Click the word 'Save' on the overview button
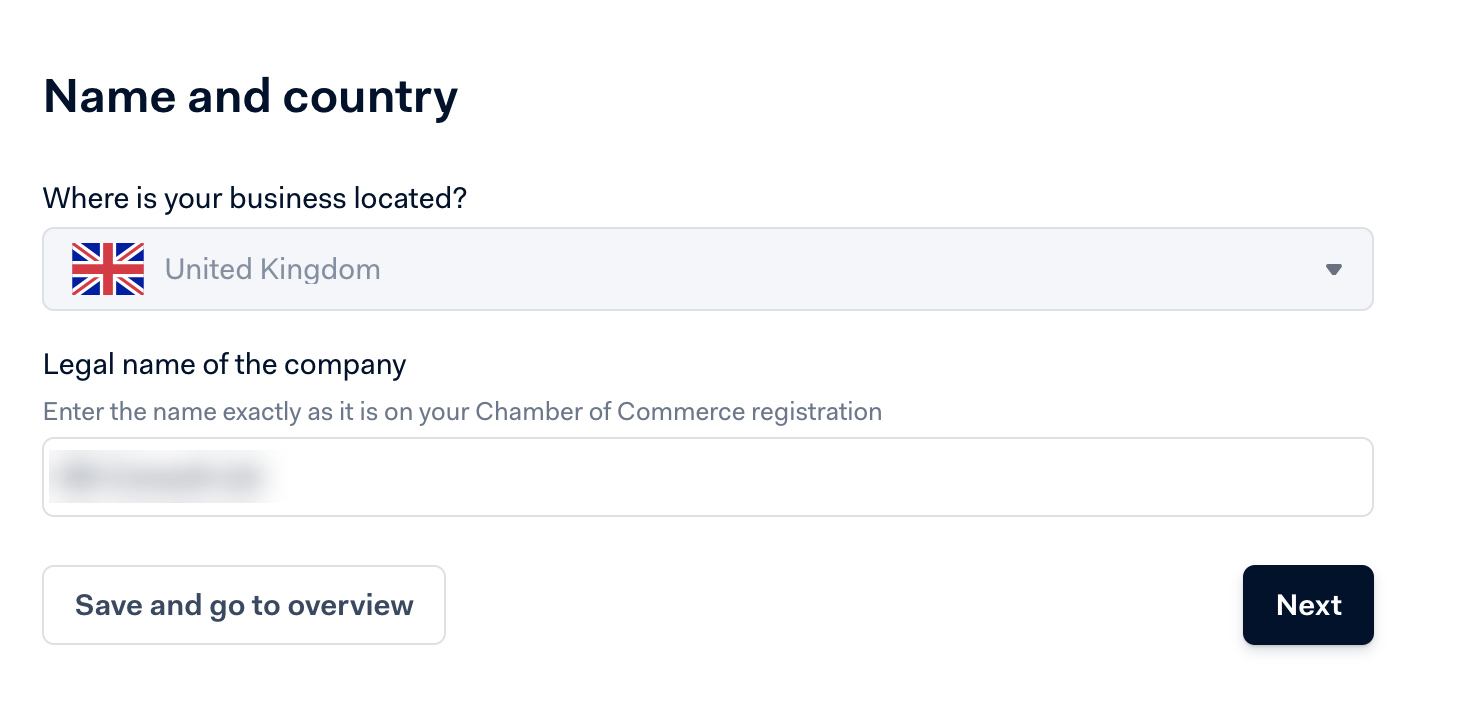The image size is (1460, 716). coord(106,605)
